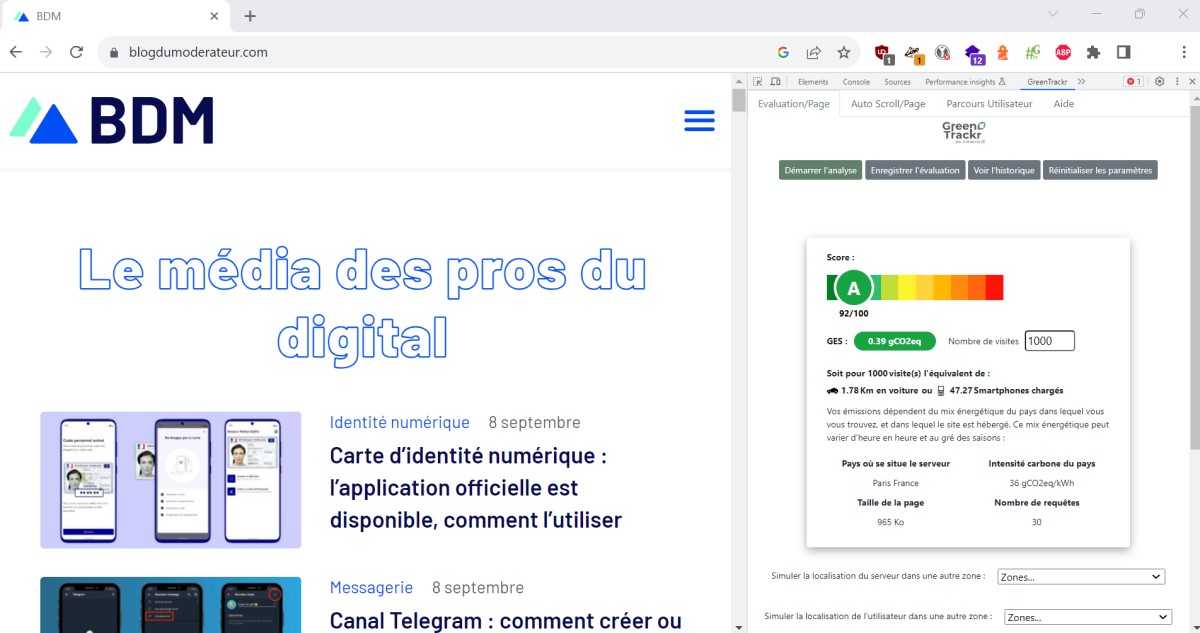The image size is (1200, 633).
Task: Activate DevTools inspect element picker
Action: (758, 82)
